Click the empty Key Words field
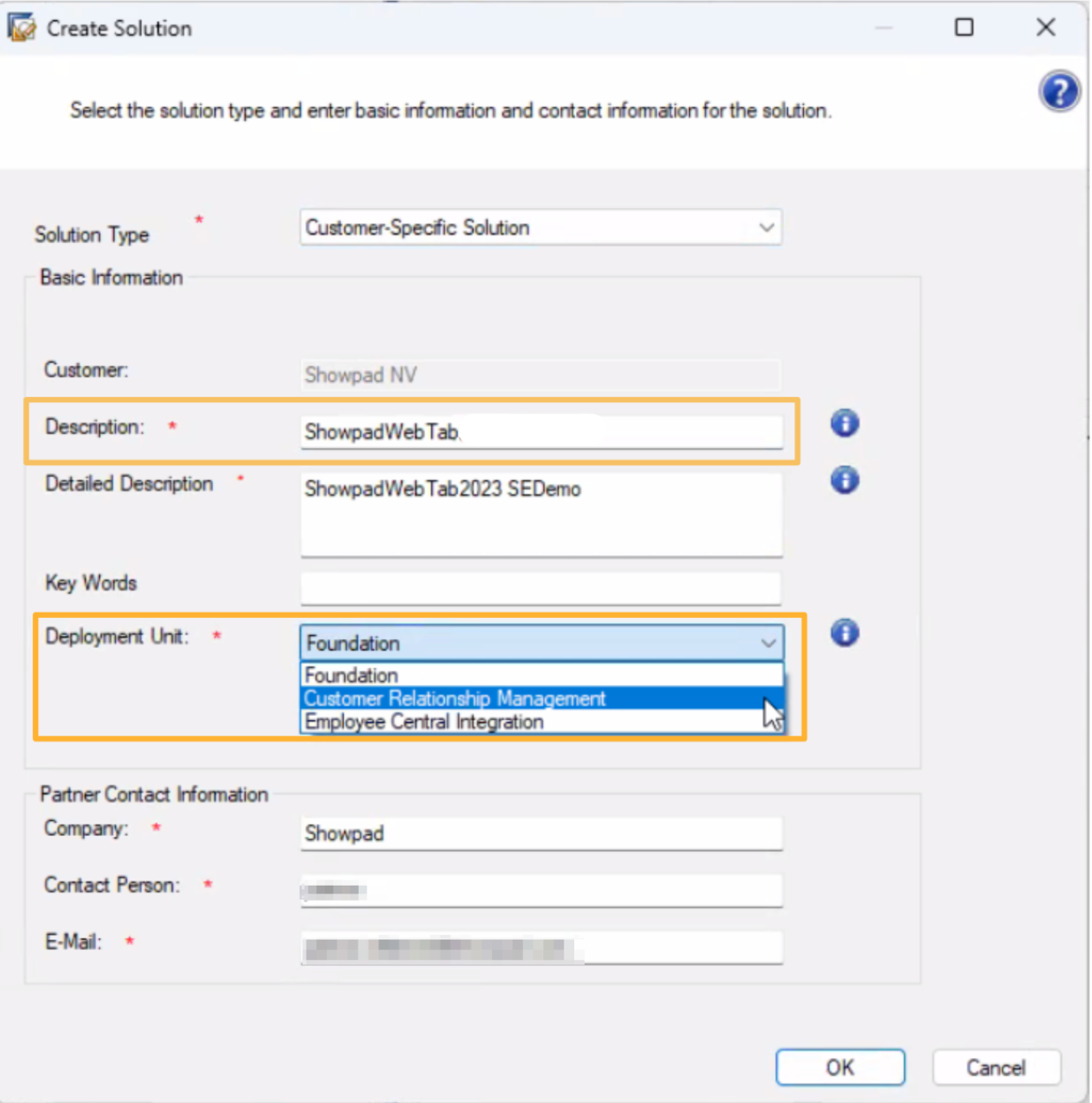Image resolution: width=1092 pixels, height=1103 pixels. 541,587
